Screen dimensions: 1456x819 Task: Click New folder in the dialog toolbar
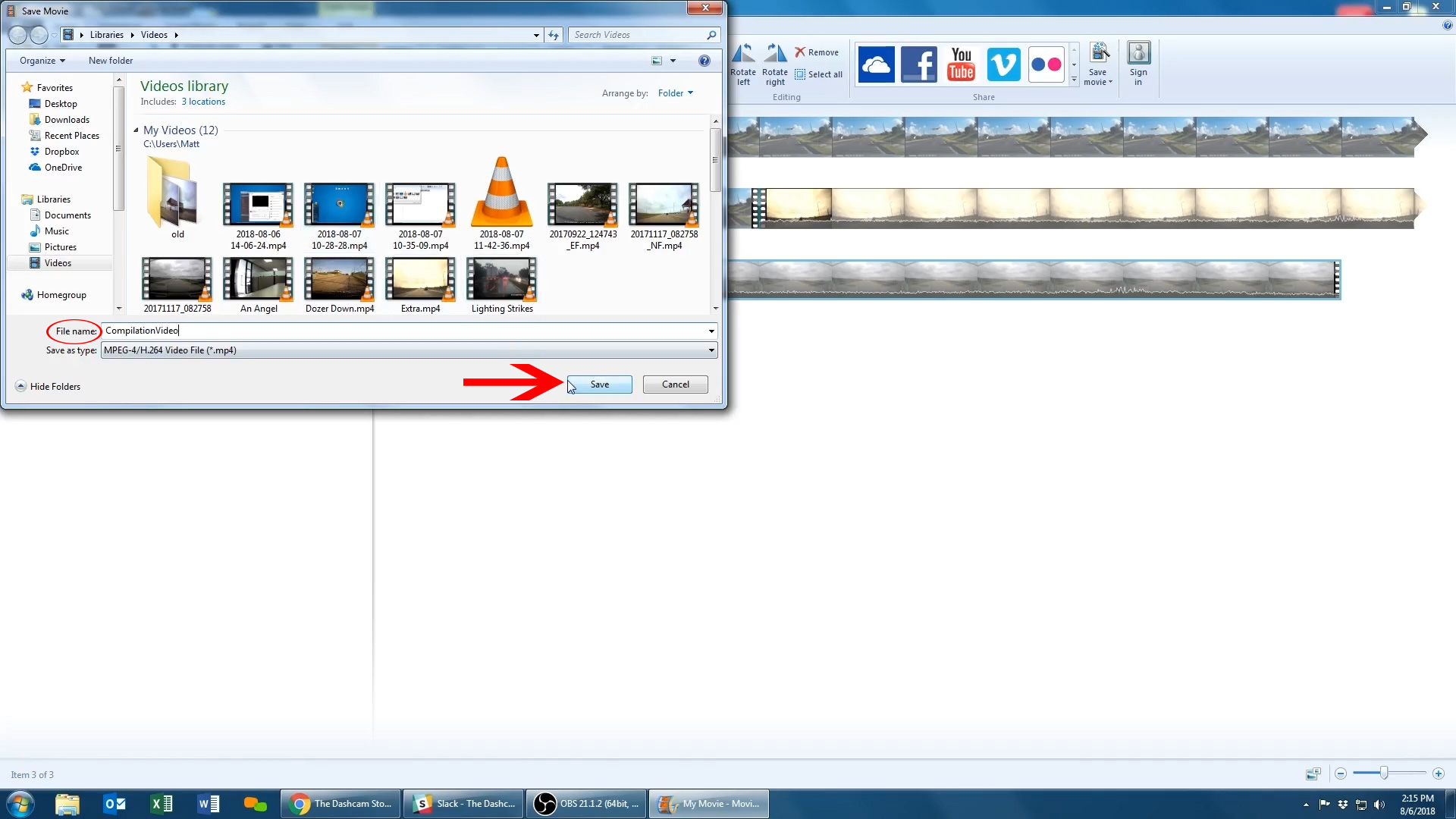click(x=111, y=61)
